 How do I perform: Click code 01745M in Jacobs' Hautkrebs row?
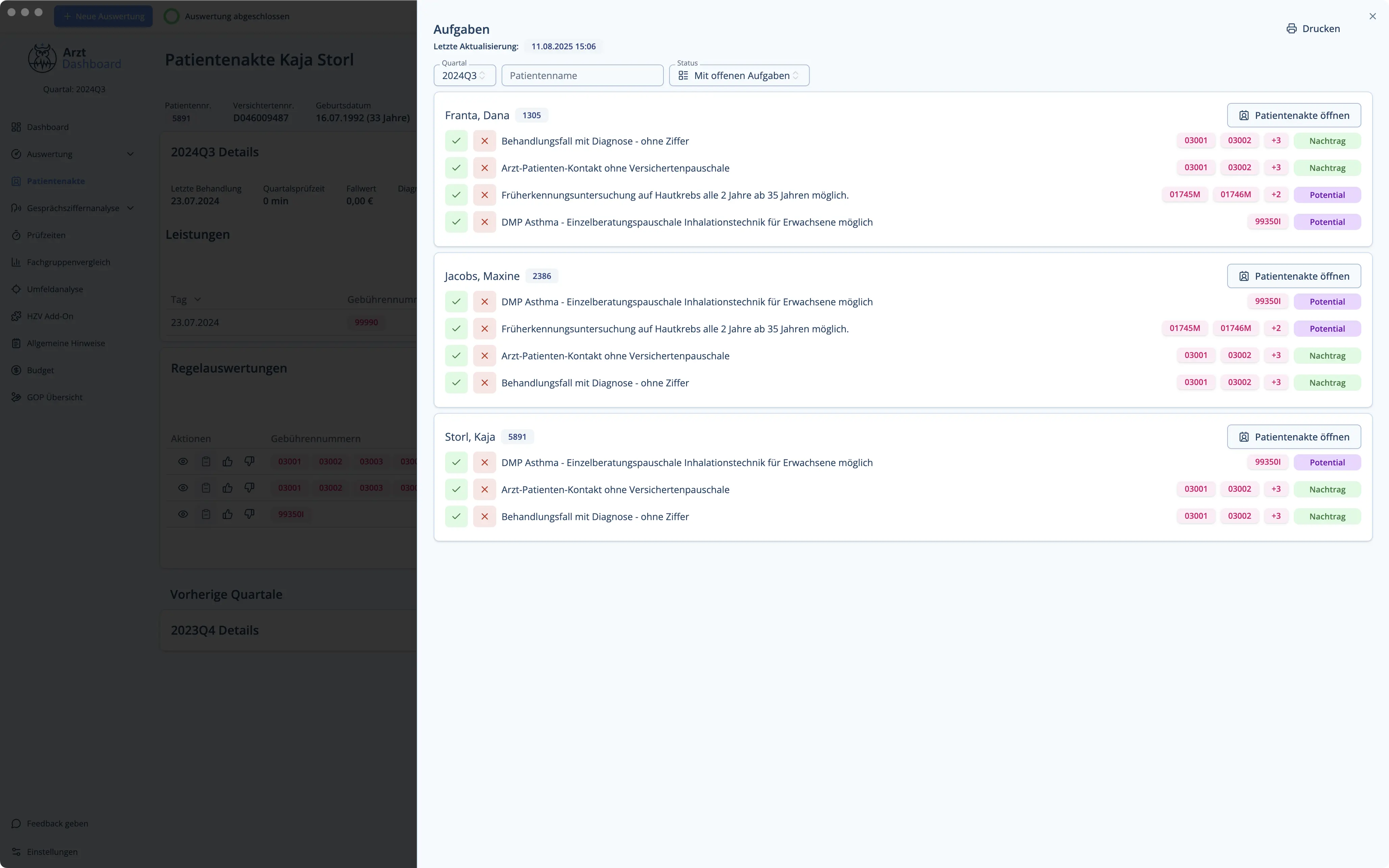(x=1185, y=328)
